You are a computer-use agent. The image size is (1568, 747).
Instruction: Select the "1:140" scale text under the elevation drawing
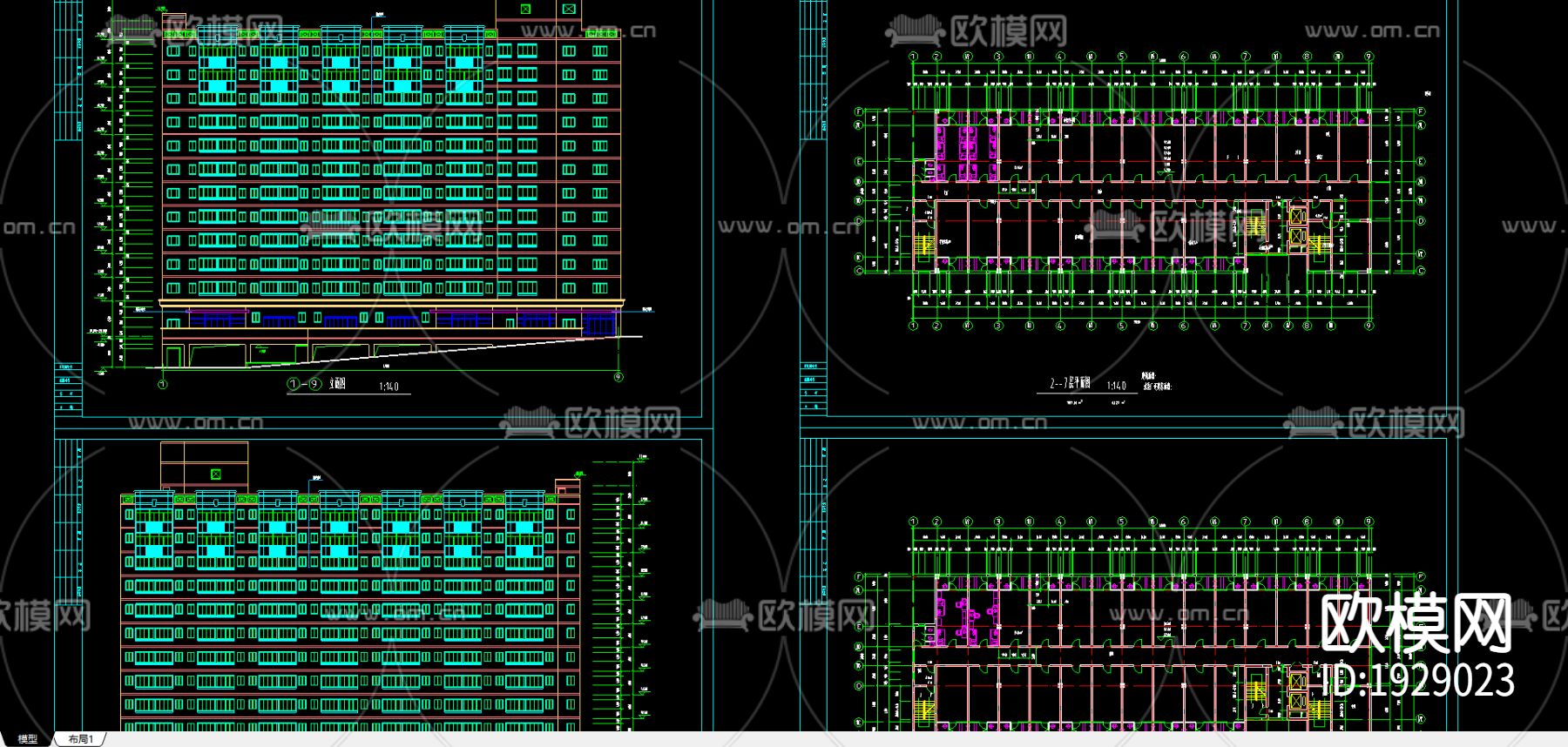pos(389,386)
